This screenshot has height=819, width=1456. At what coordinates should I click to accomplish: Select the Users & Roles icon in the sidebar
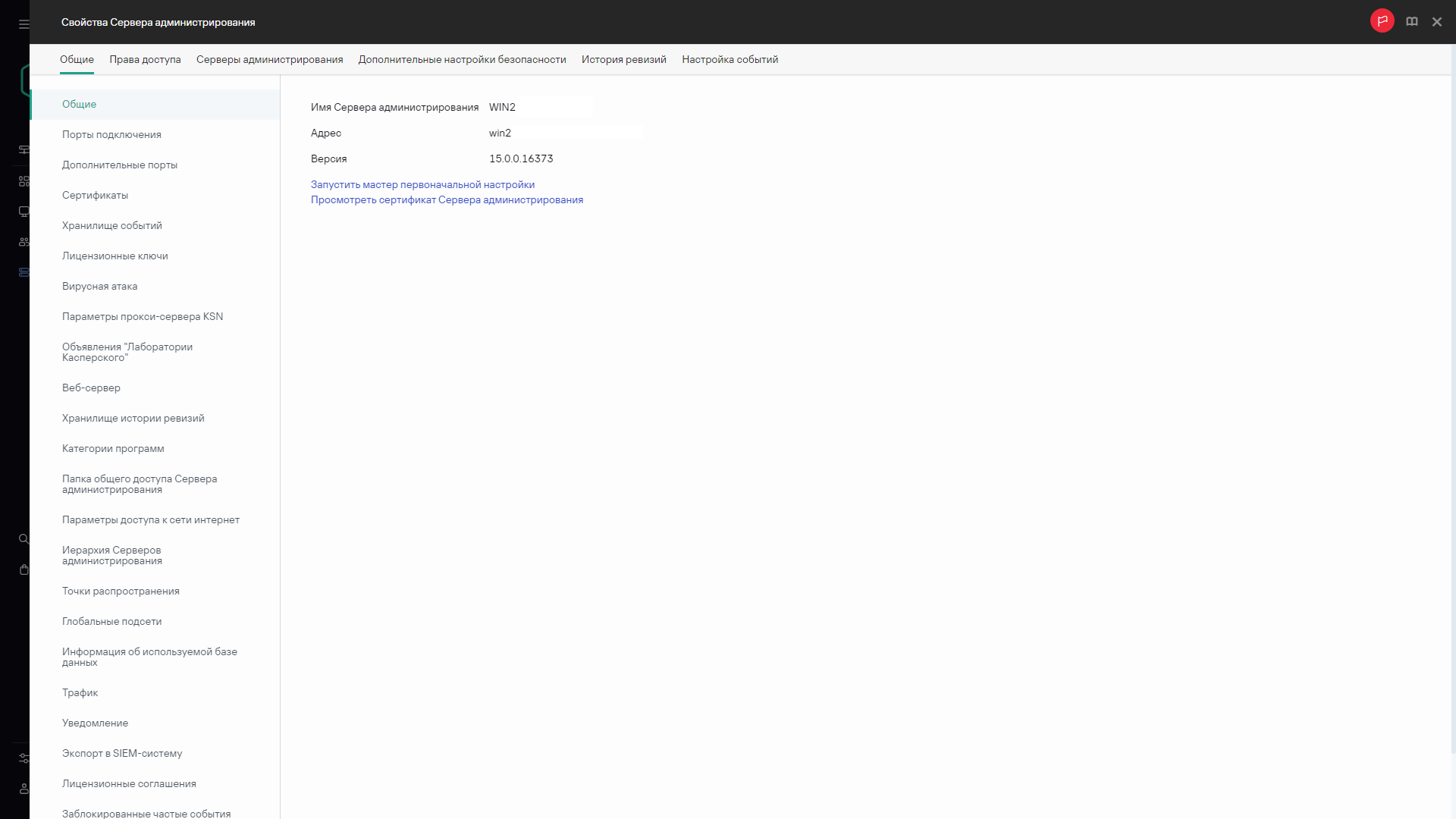(x=24, y=241)
